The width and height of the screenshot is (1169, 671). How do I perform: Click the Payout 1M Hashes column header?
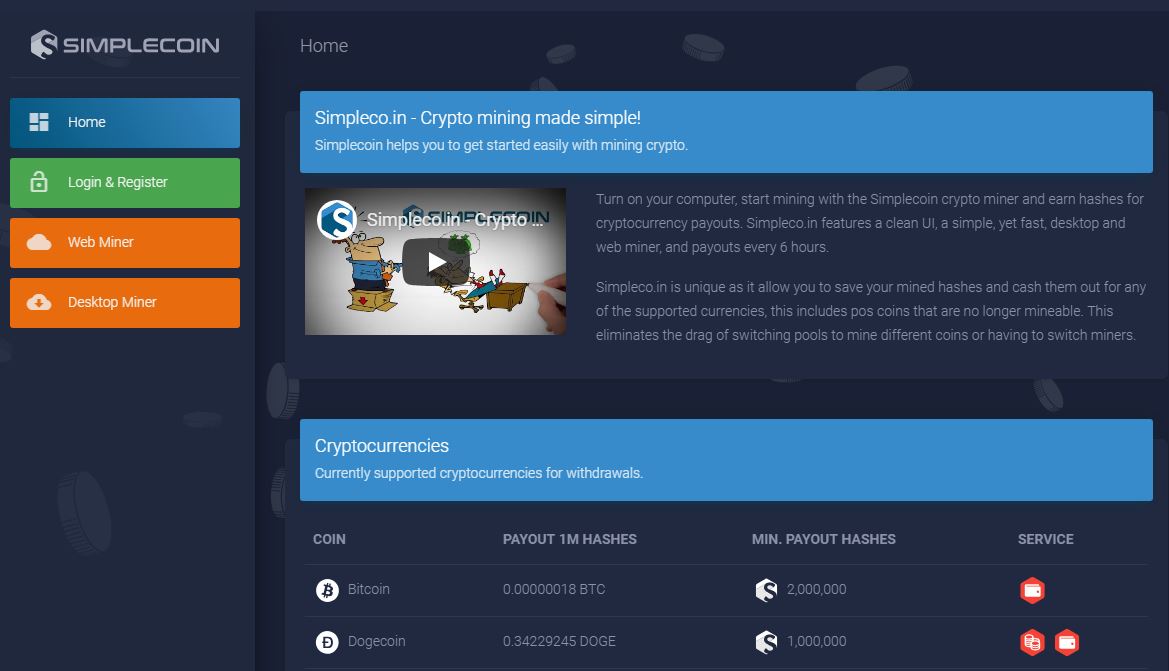point(569,539)
